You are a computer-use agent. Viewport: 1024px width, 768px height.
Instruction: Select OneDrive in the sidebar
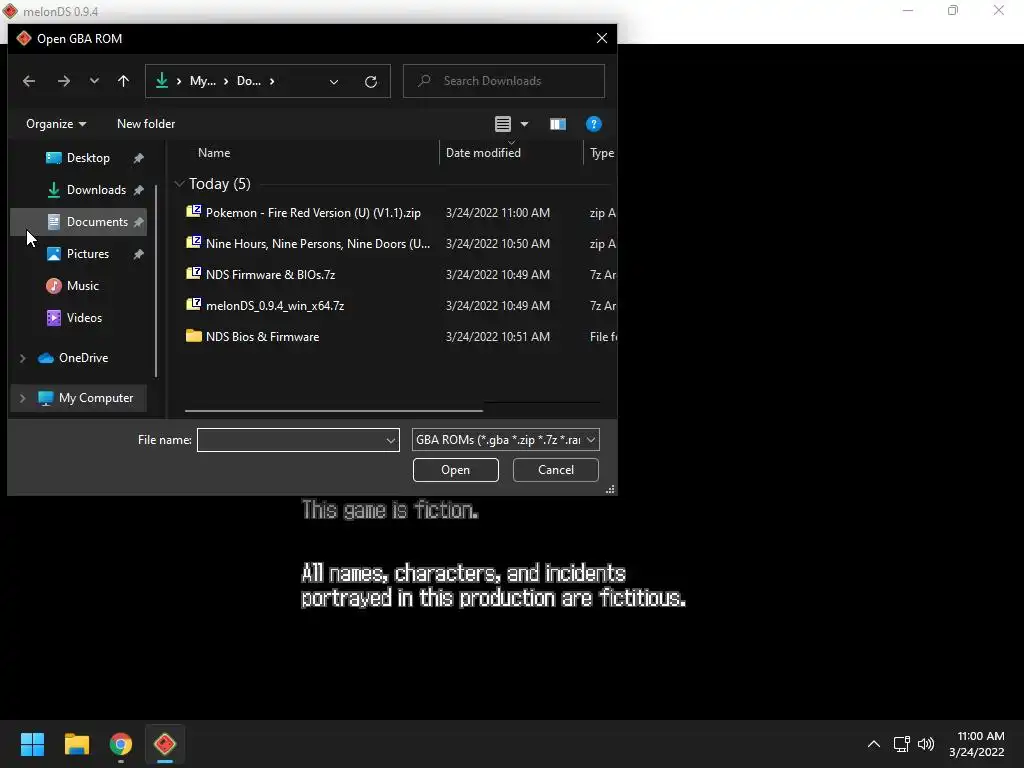point(78,358)
